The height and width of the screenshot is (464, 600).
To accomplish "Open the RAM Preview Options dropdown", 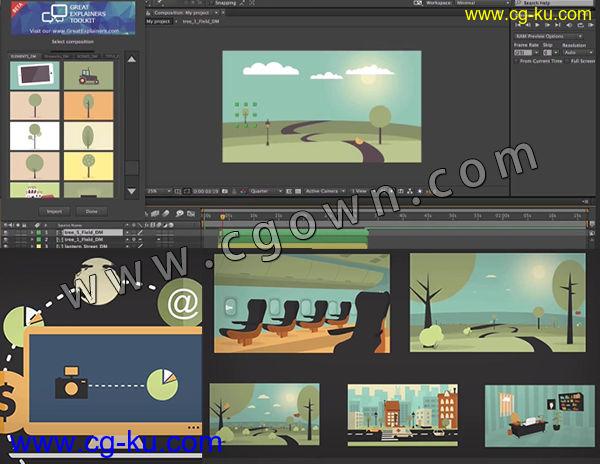I will tap(548, 36).
